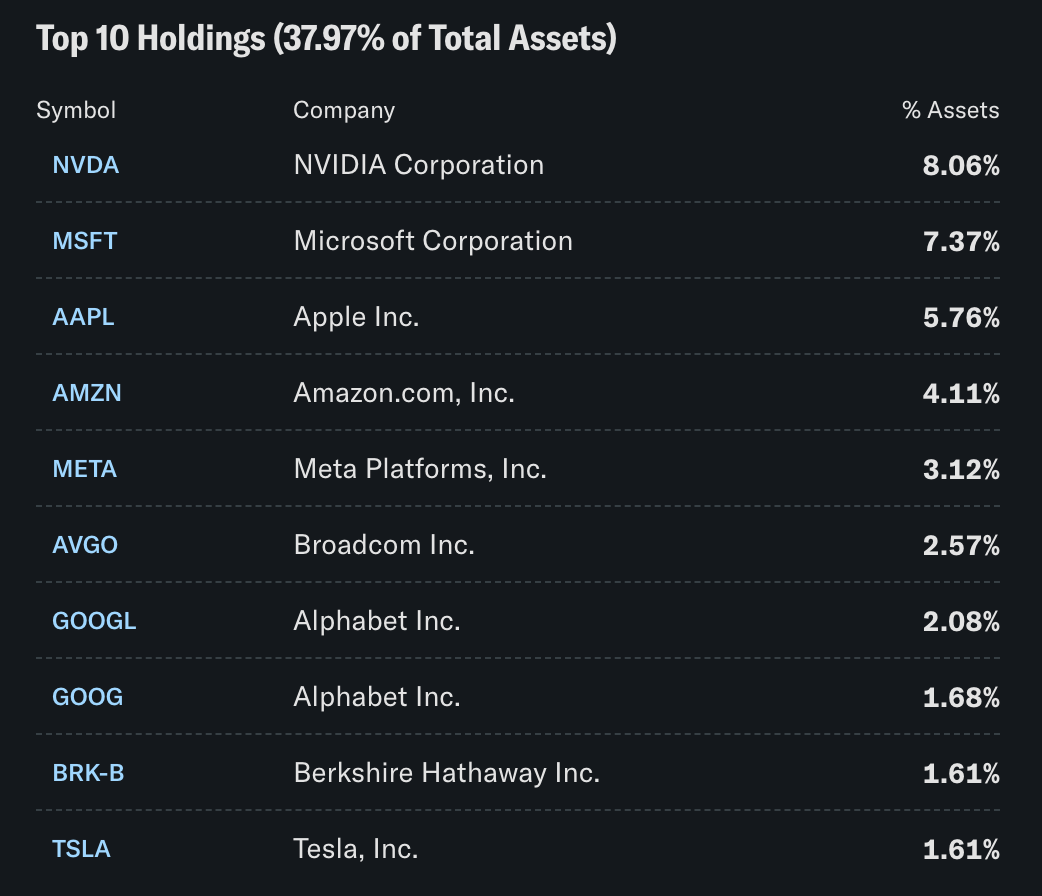Open the META ticker link

[84, 469]
